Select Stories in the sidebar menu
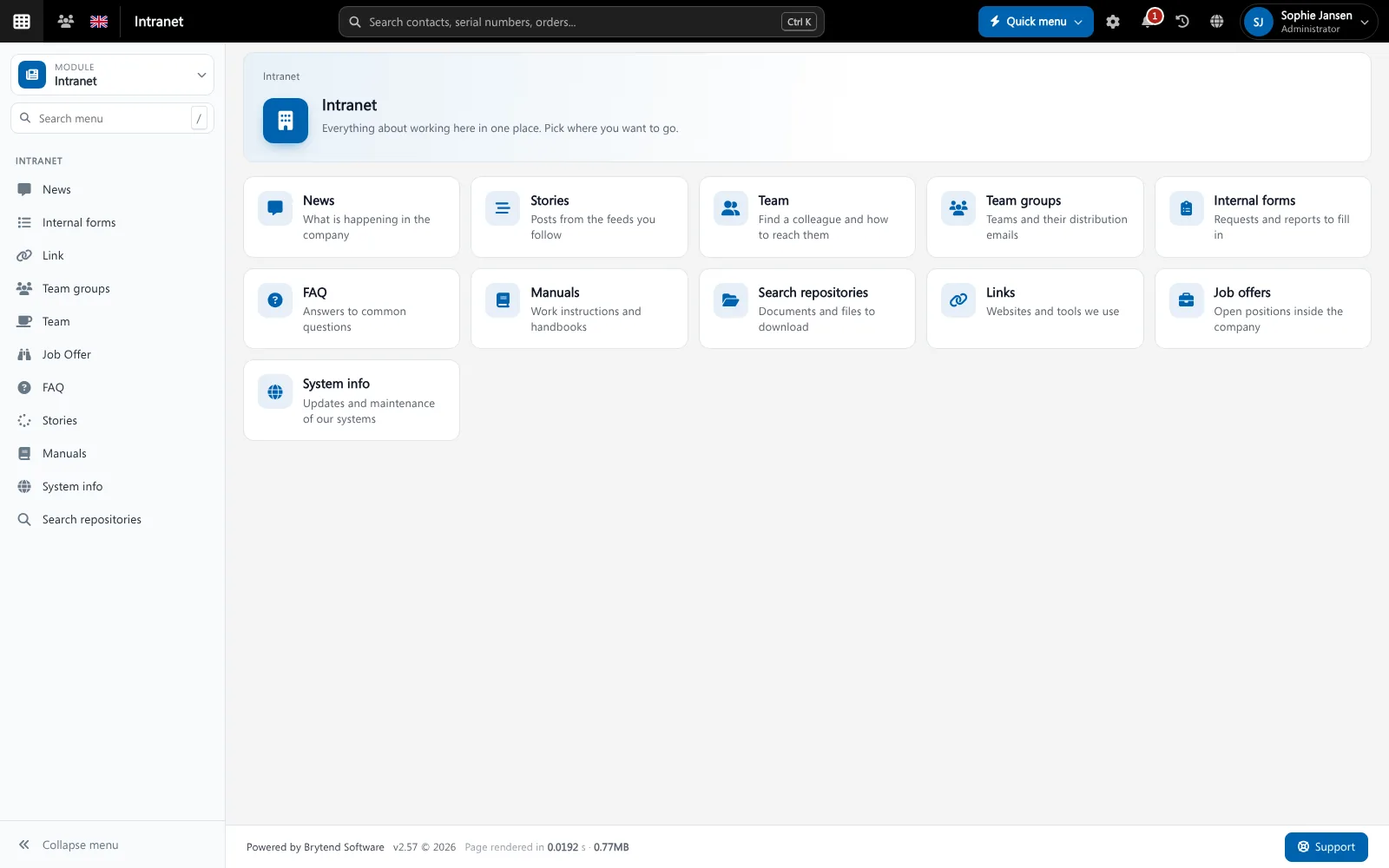Viewport: 1389px width, 868px height. pos(112,420)
